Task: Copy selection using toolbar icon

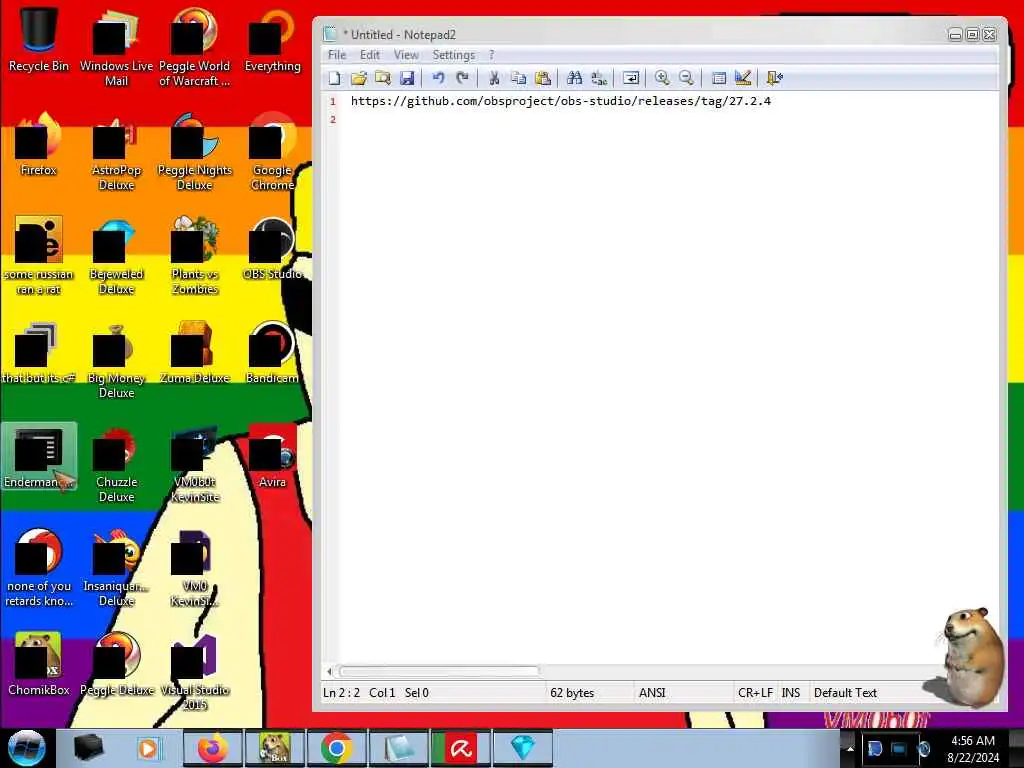Action: point(519,78)
